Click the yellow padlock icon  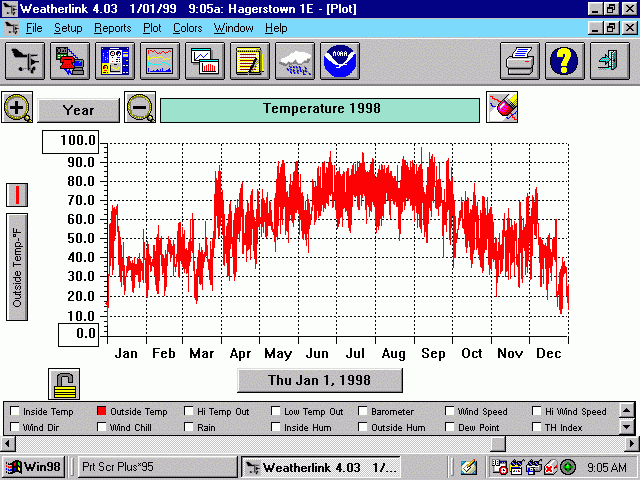(64, 384)
